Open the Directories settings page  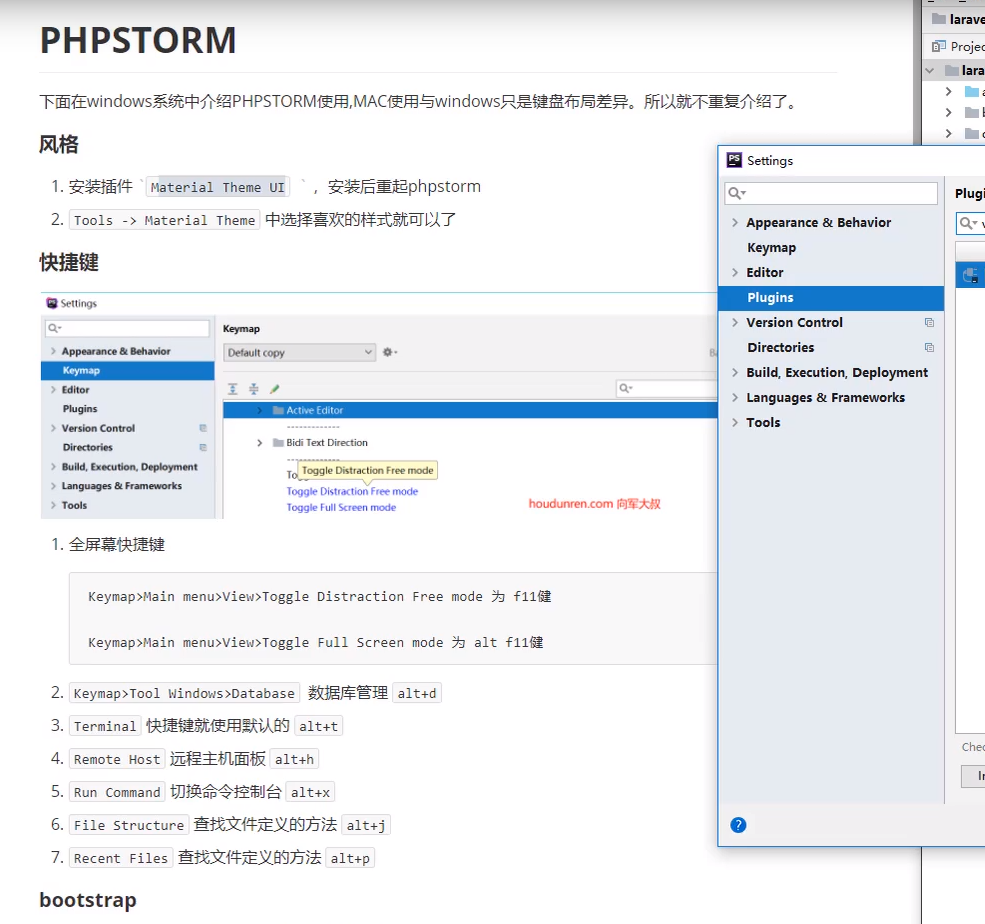[x=780, y=348]
